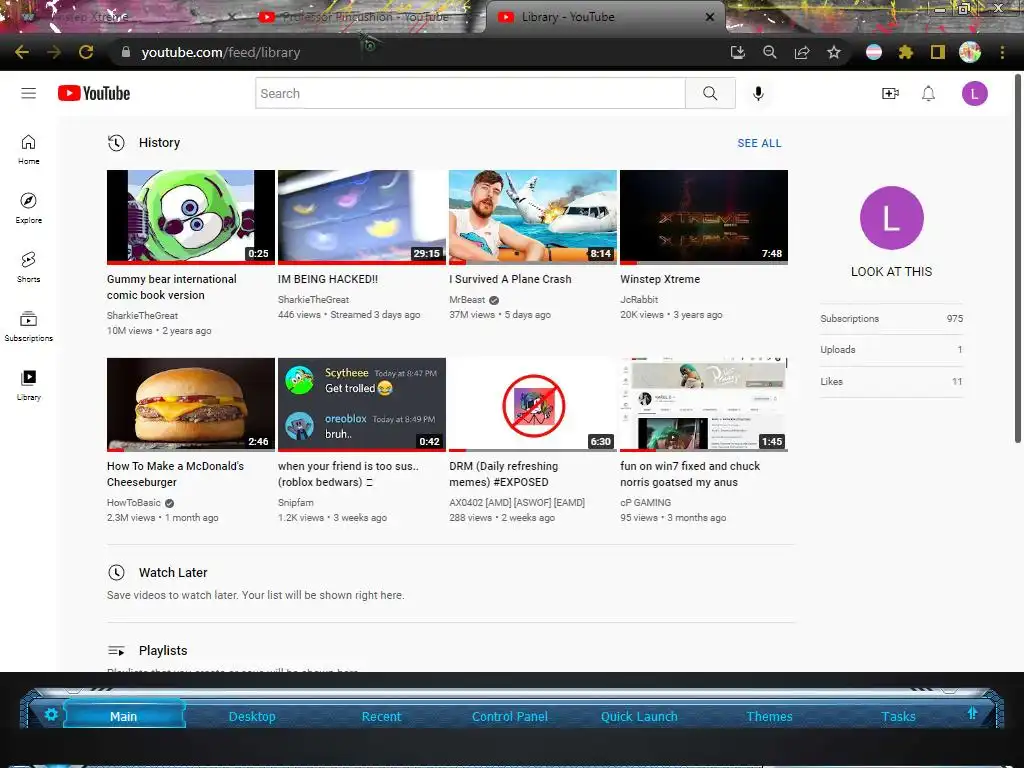Viewport: 1024px width, 768px height.
Task: Open Shorts in sidebar
Action: click(x=29, y=267)
